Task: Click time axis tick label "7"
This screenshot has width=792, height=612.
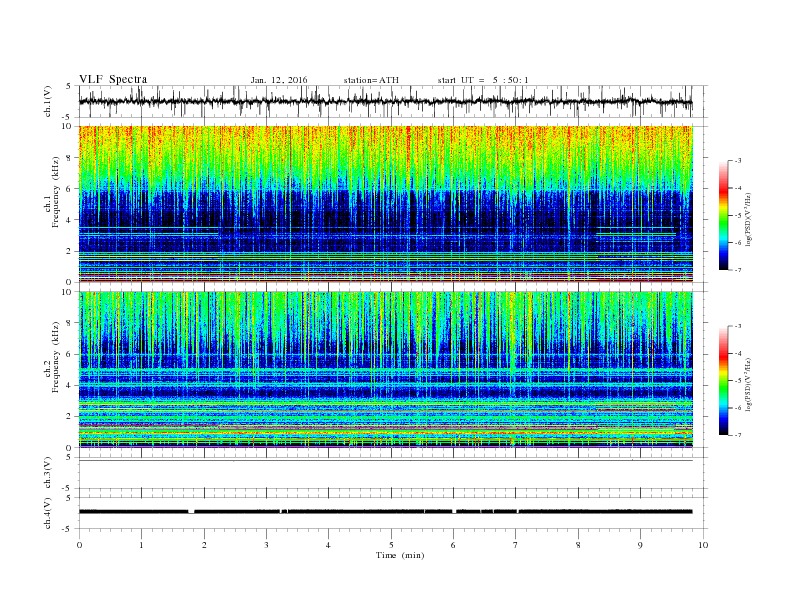Action: pyautogui.click(x=516, y=545)
